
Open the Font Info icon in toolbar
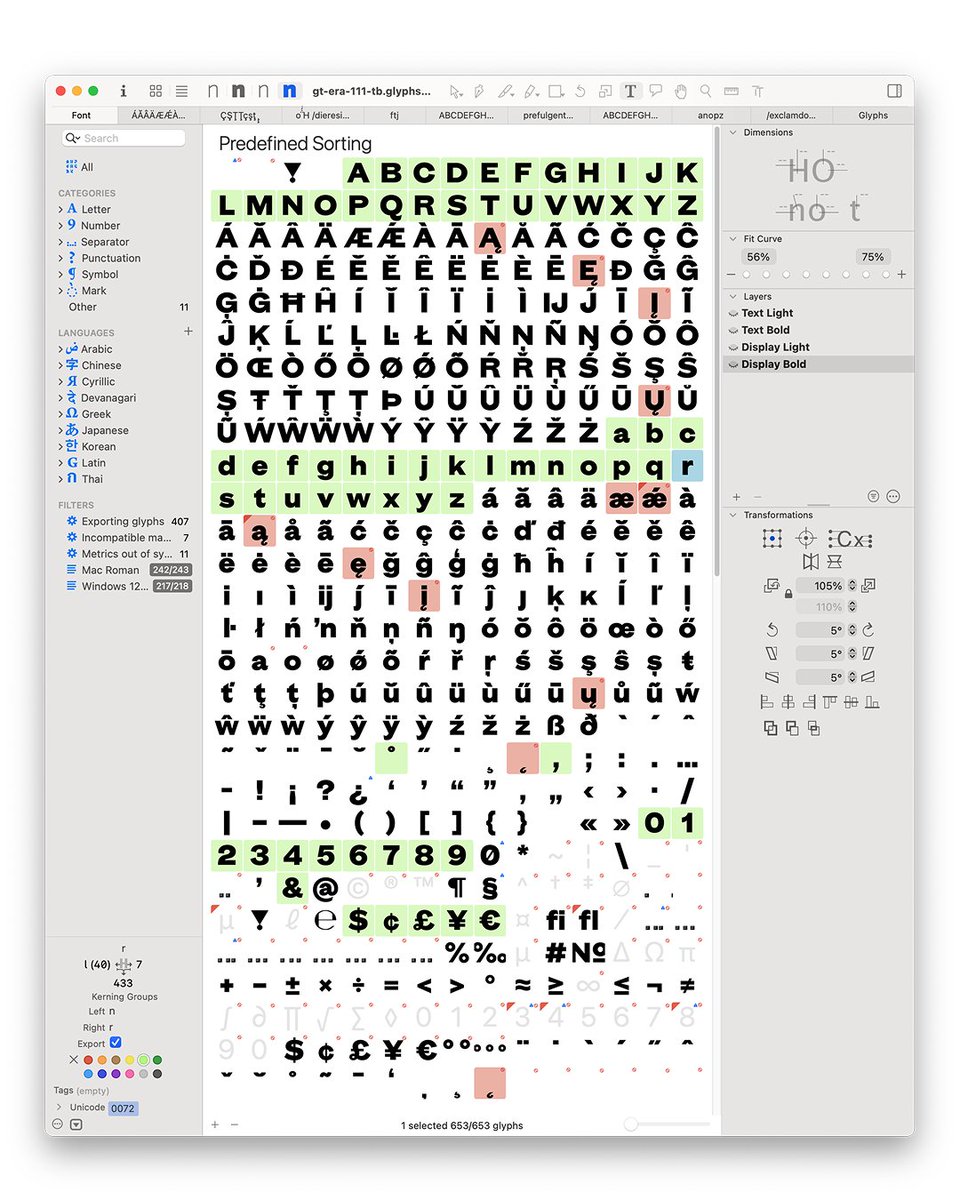[123, 91]
